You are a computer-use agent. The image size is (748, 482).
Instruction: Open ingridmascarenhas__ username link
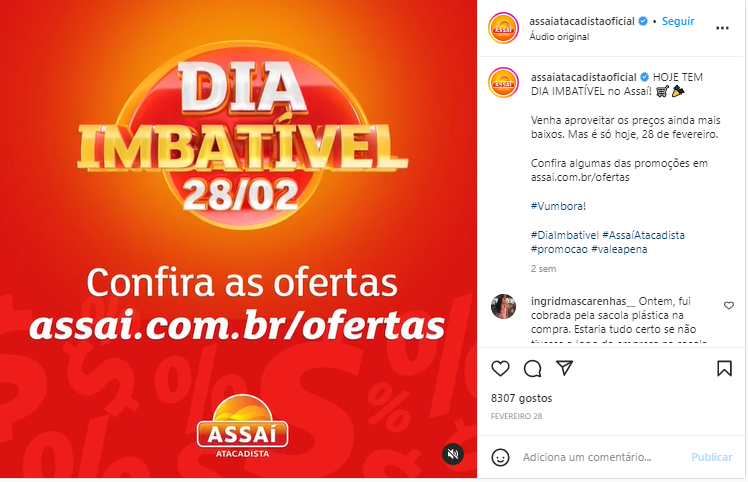[x=583, y=301]
